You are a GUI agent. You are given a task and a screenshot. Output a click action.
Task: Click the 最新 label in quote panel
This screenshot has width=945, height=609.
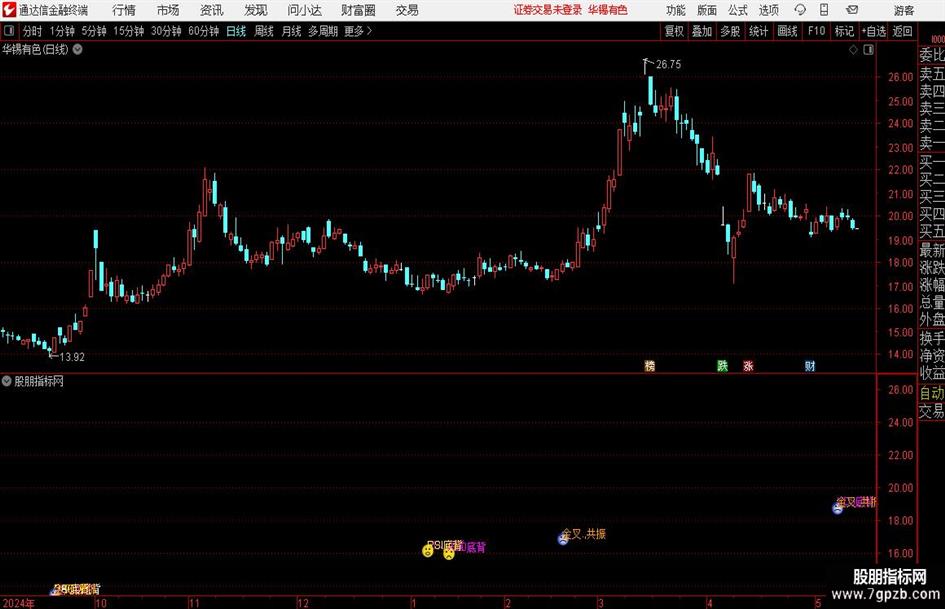click(932, 250)
